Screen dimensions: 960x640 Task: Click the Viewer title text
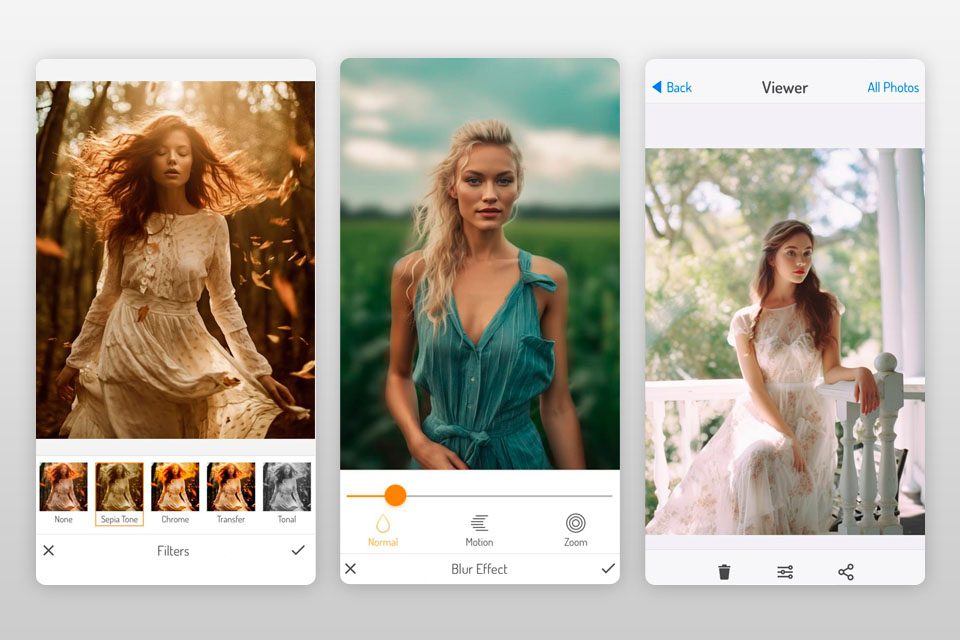tap(784, 88)
